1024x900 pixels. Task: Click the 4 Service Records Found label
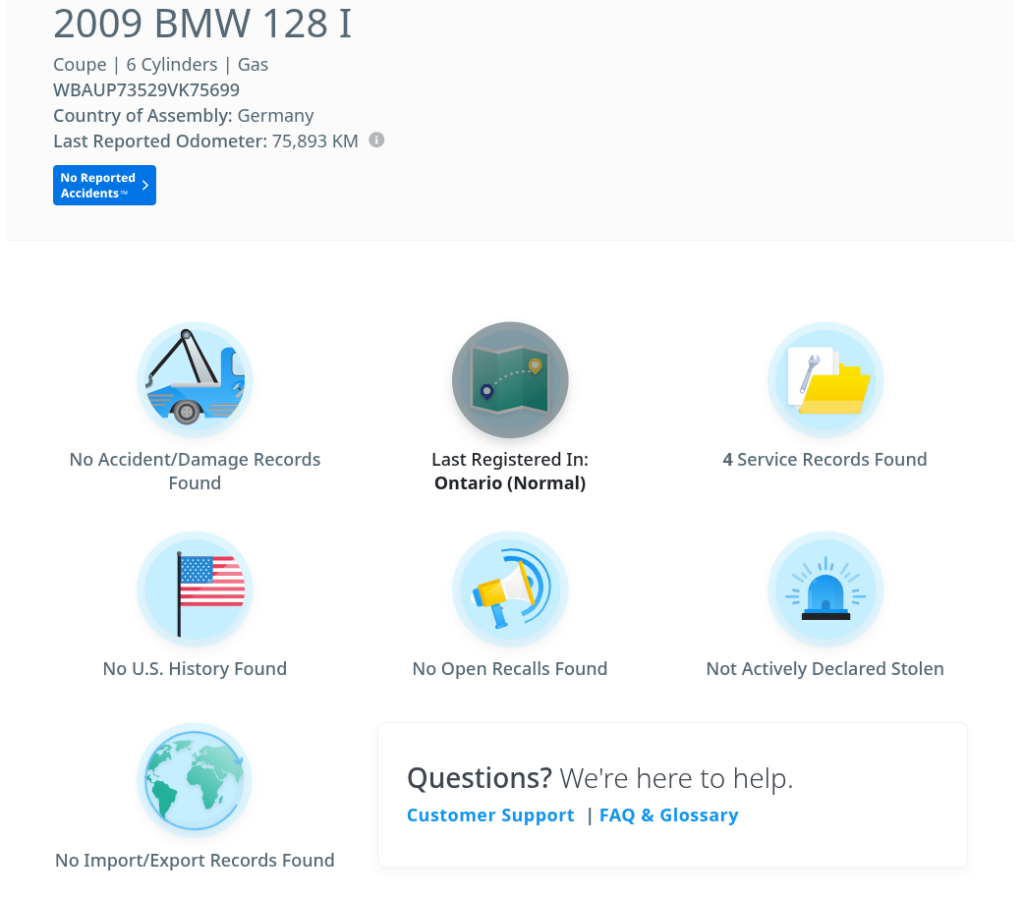[825, 460]
